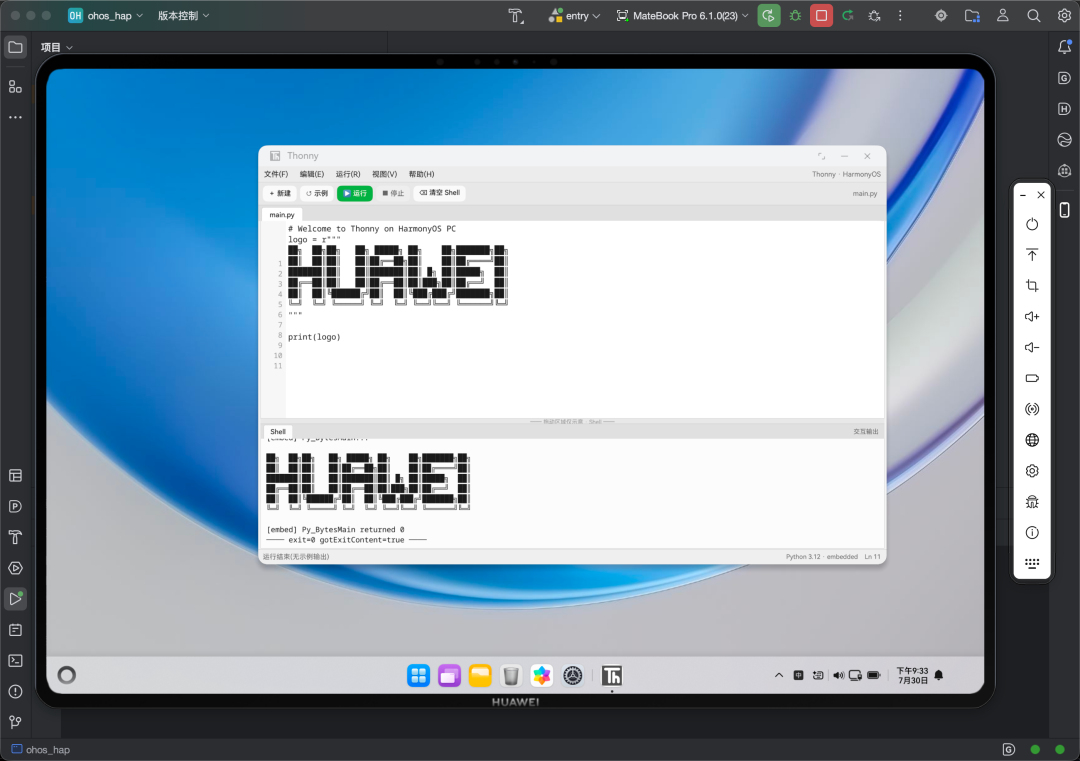The height and width of the screenshot is (761, 1080).
Task: Open the Git branch icon in left sidebar
Action: pos(15,722)
